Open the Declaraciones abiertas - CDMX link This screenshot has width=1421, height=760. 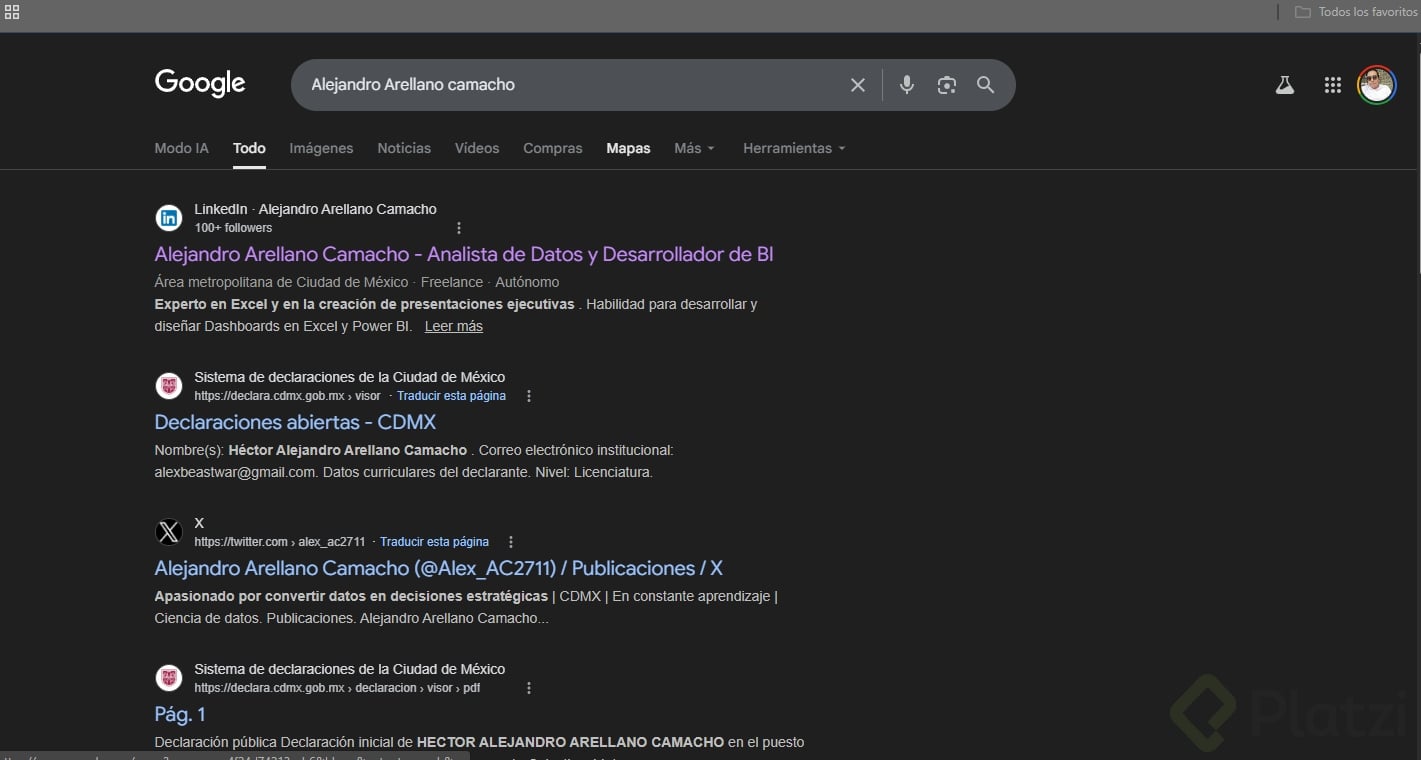[295, 422]
